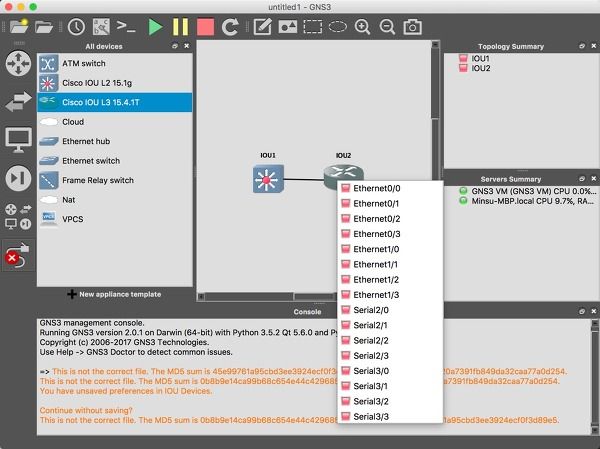Screen dimensions: 600x449
Task: Choose Ethernet0/3 from the interface menu
Action: 390,234
